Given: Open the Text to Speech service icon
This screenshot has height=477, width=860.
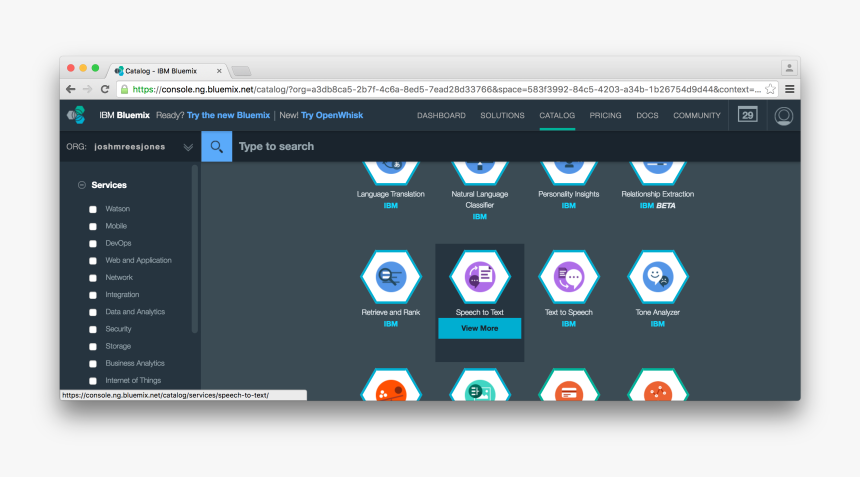Looking at the screenshot, I should (x=569, y=277).
